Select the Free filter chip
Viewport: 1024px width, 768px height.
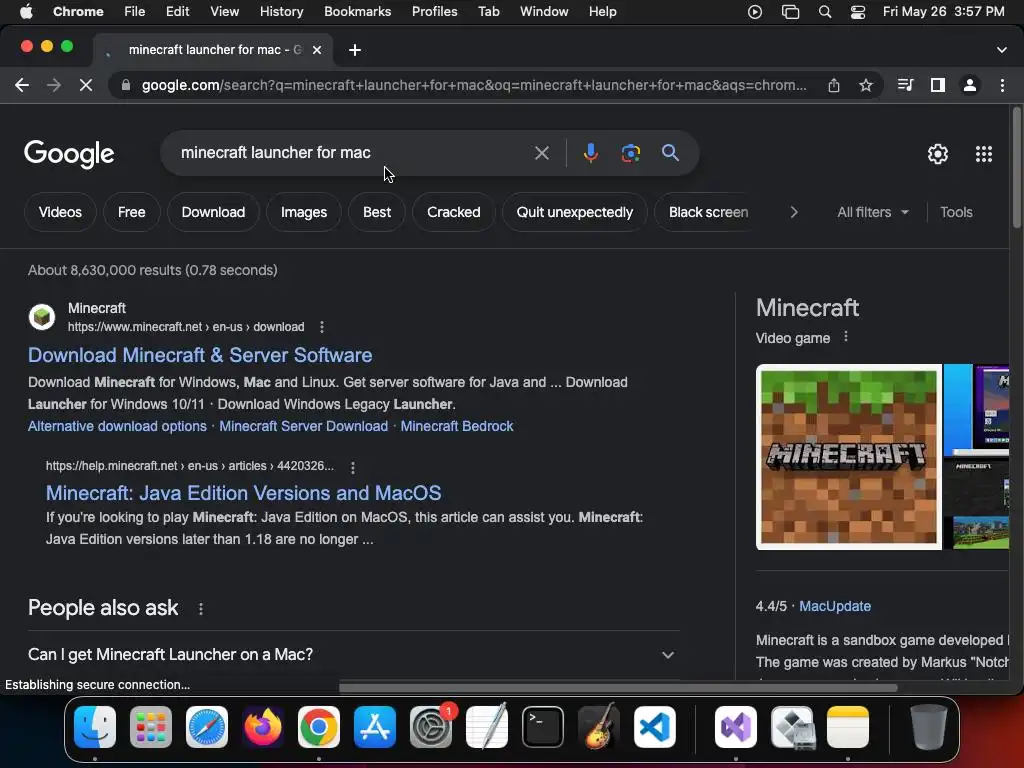pyautogui.click(x=131, y=212)
